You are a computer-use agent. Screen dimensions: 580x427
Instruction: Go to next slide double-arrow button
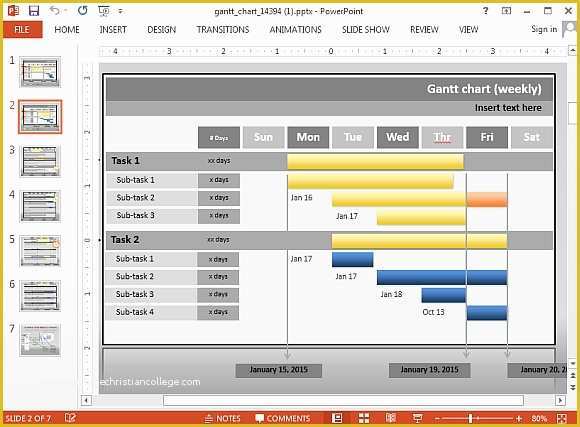pos(573,387)
